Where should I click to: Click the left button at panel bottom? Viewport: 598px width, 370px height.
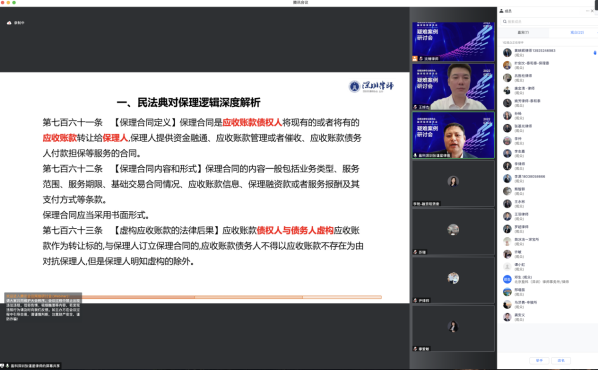[x=539, y=360]
